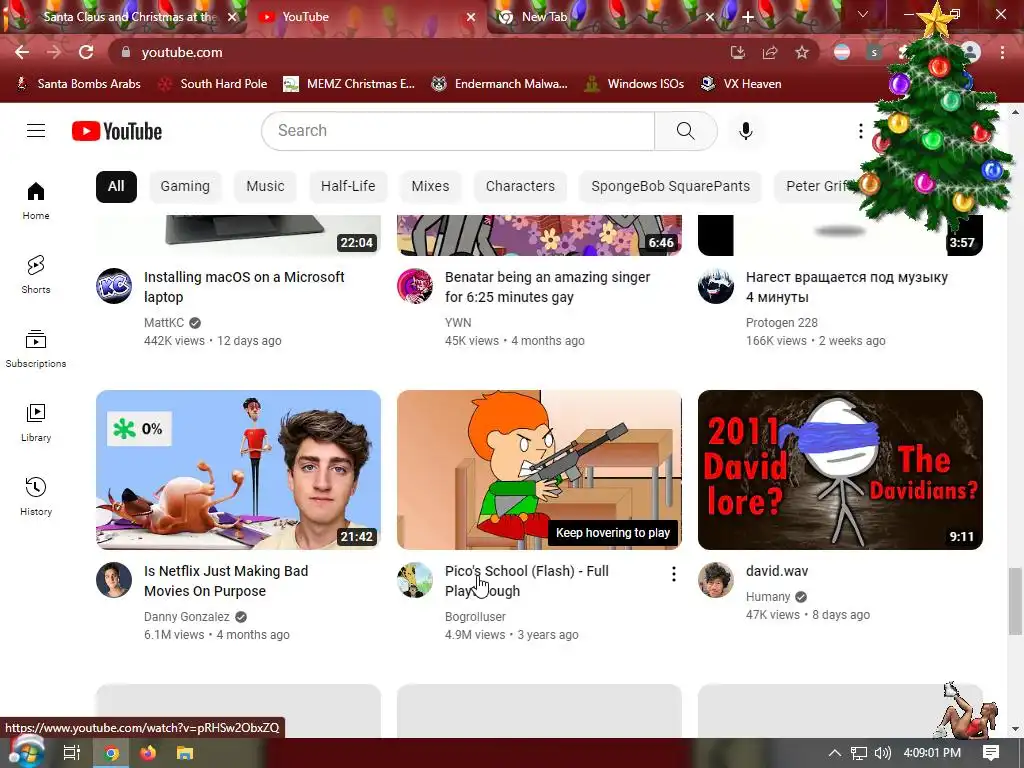The image size is (1024, 768).
Task: Open Endermanch Malwa... bookmark
Action: [x=500, y=84]
